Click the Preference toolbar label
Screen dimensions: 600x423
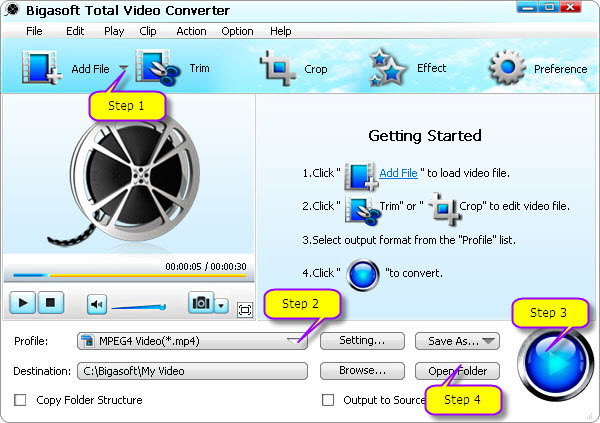560,69
